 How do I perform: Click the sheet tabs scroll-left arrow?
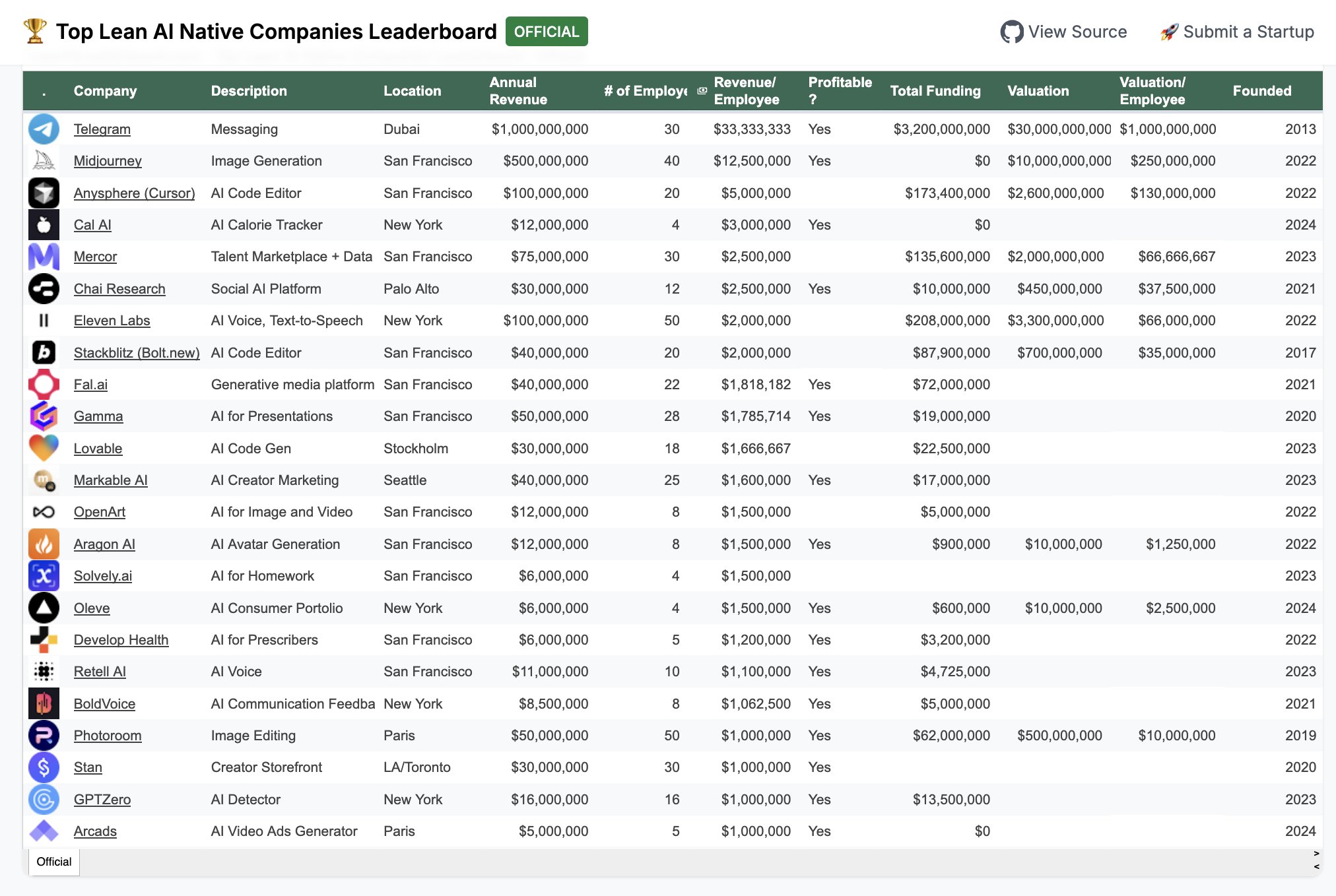point(1316,867)
